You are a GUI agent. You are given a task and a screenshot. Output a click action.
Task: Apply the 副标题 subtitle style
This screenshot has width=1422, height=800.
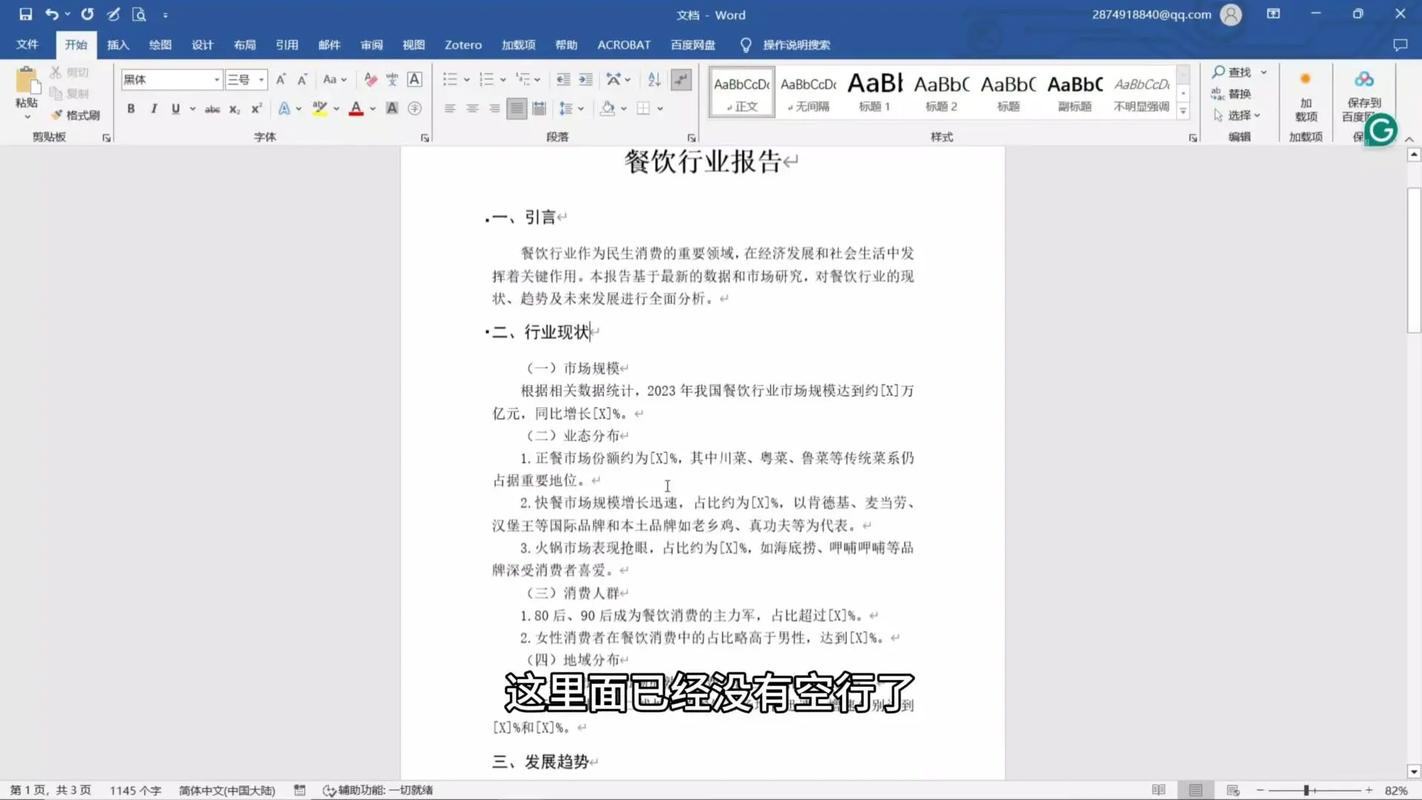pos(1075,92)
